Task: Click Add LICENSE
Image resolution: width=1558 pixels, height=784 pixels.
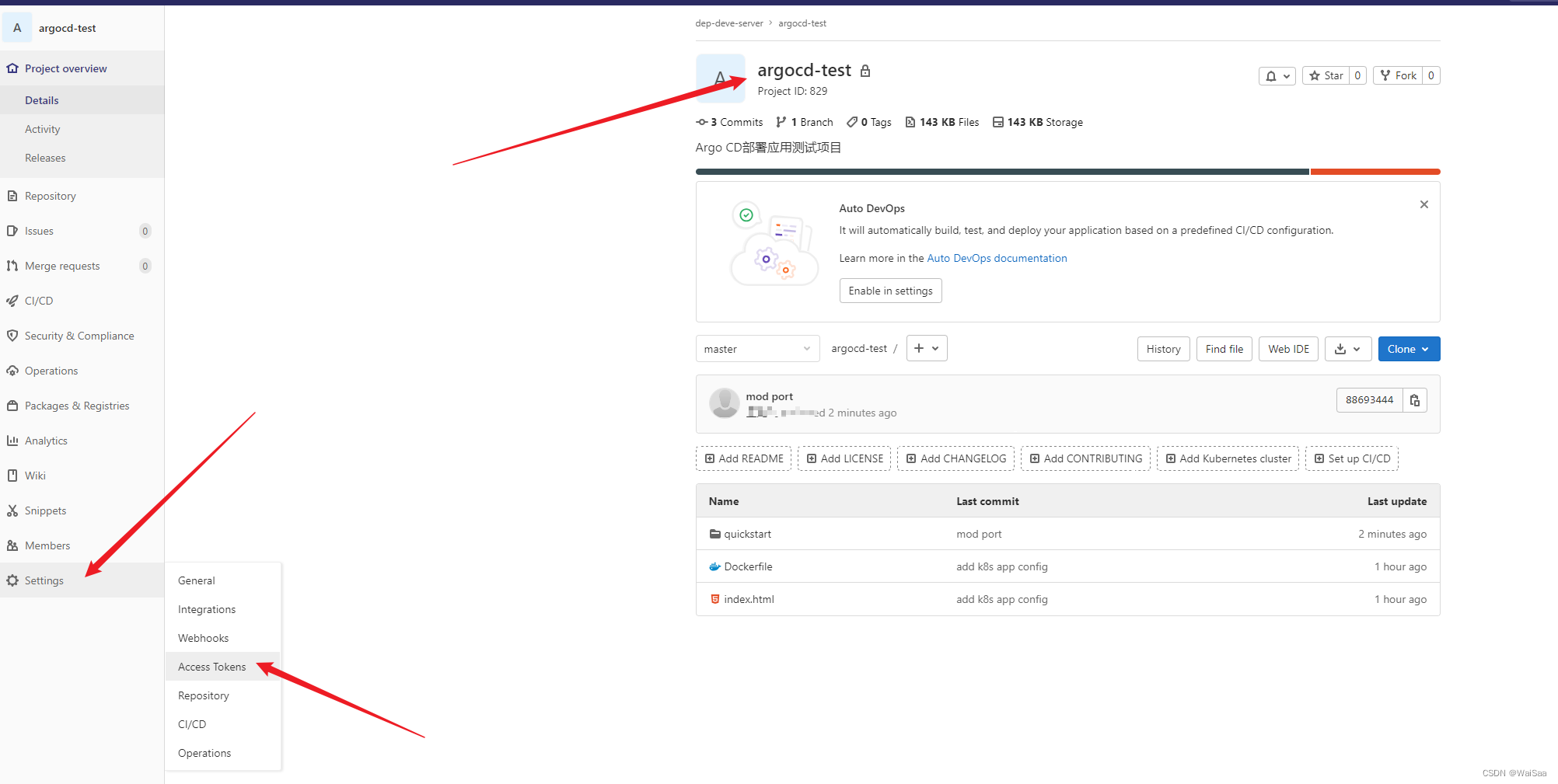Action: (844, 458)
